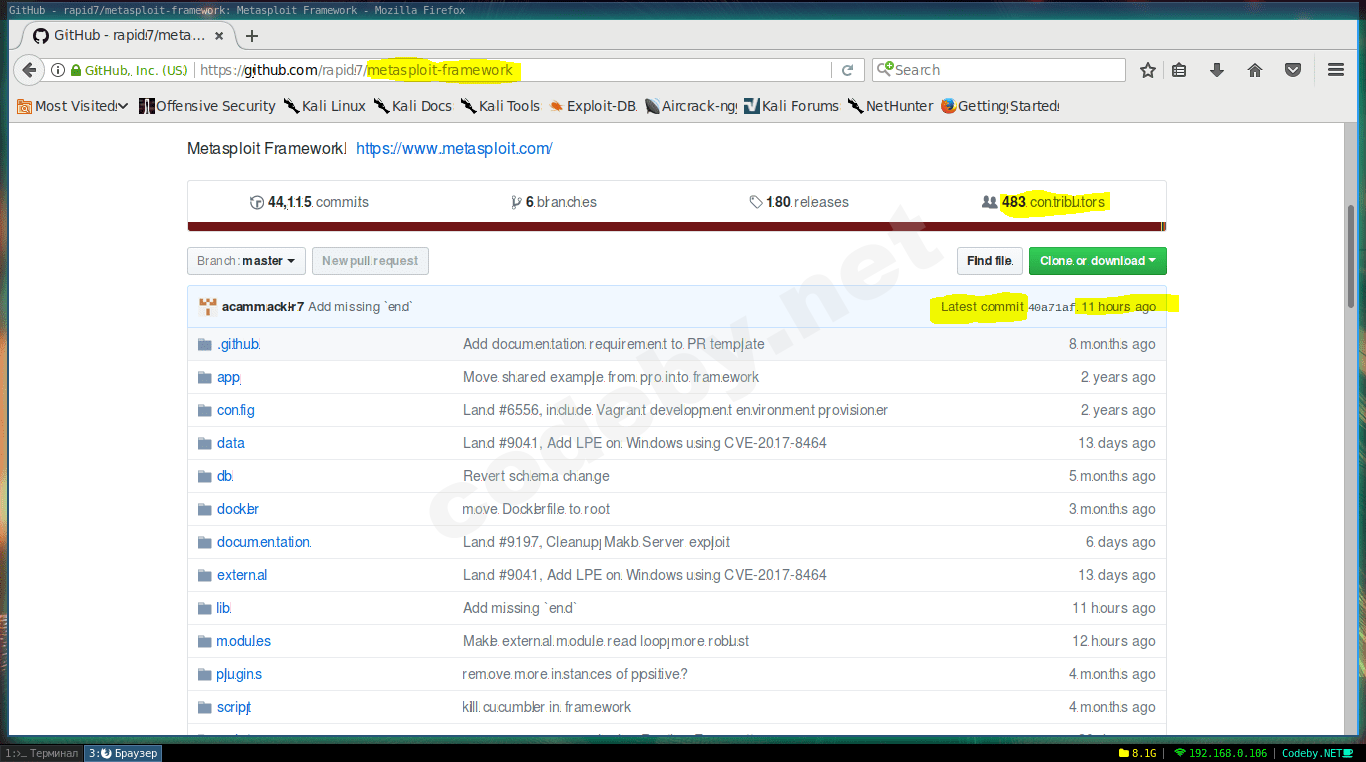
Task: Click the 192.168.0.106 network indicator
Action: point(1219,753)
